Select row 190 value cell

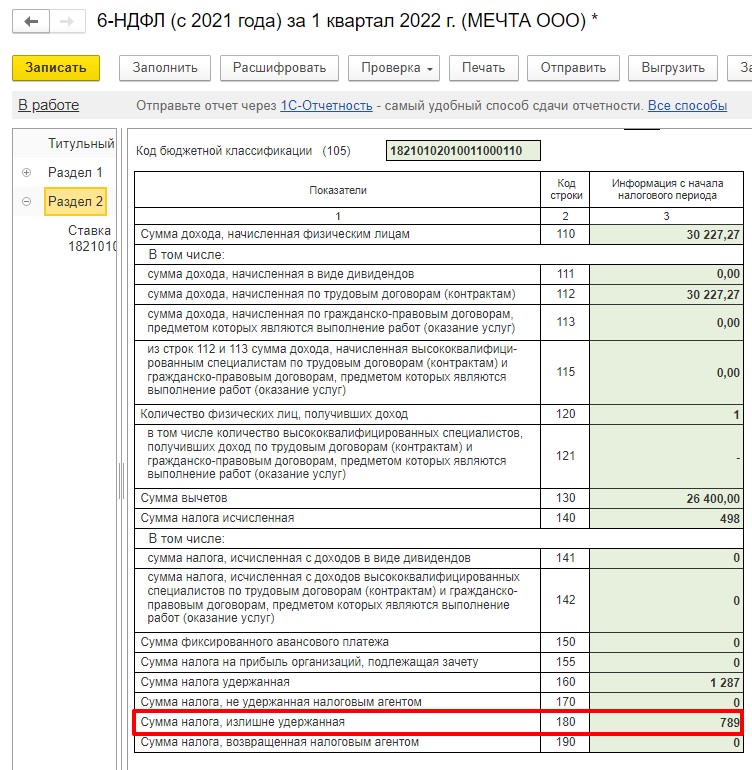click(x=666, y=742)
